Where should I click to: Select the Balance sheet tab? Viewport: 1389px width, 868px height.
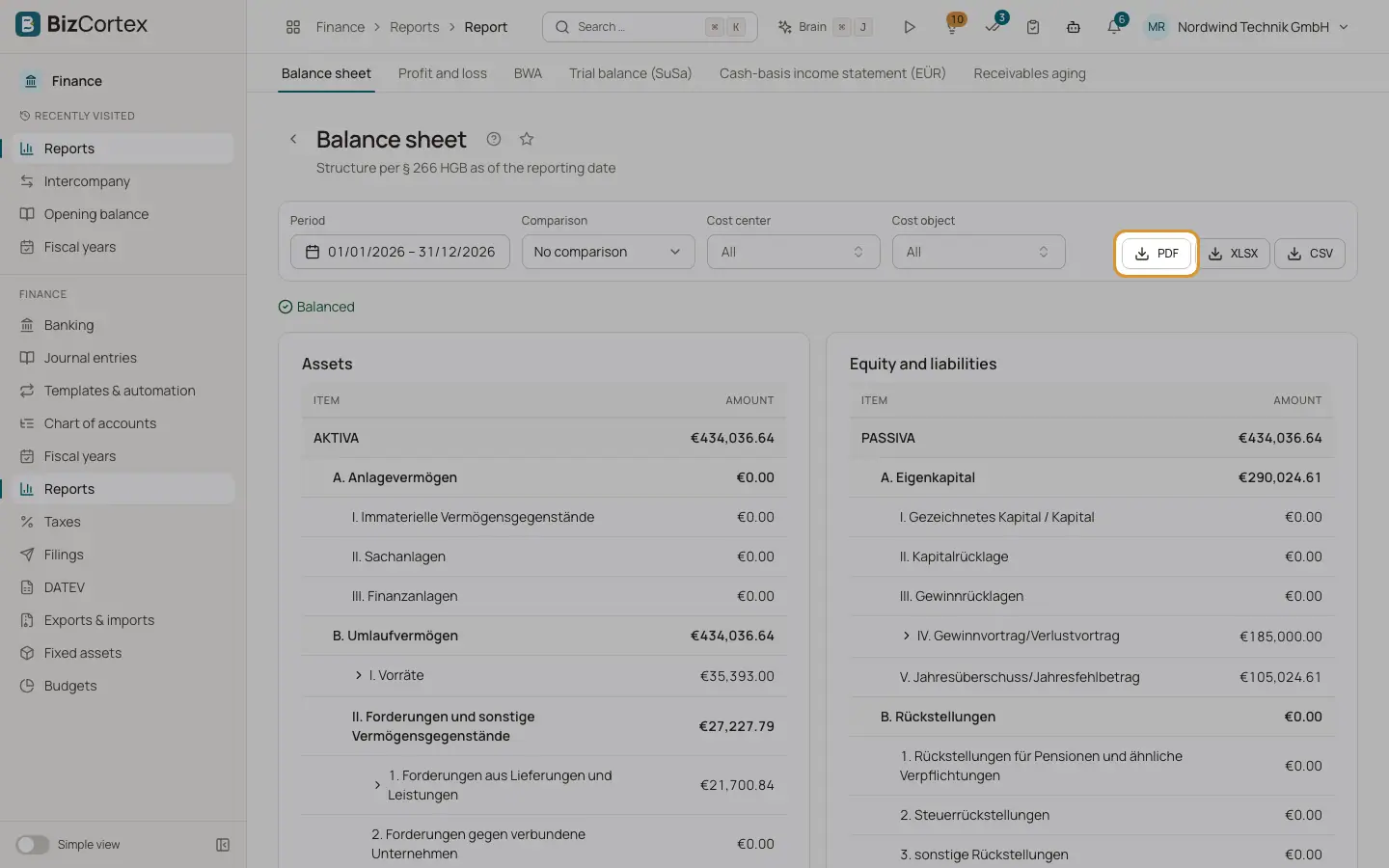pos(326,73)
